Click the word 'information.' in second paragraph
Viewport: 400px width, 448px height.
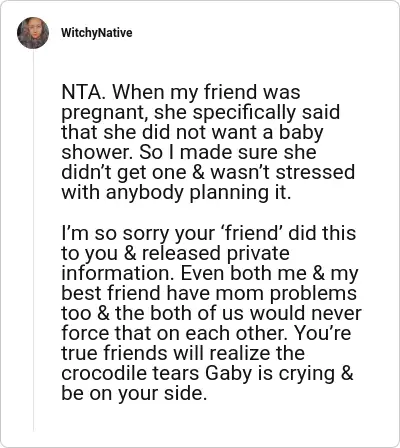click(118, 273)
